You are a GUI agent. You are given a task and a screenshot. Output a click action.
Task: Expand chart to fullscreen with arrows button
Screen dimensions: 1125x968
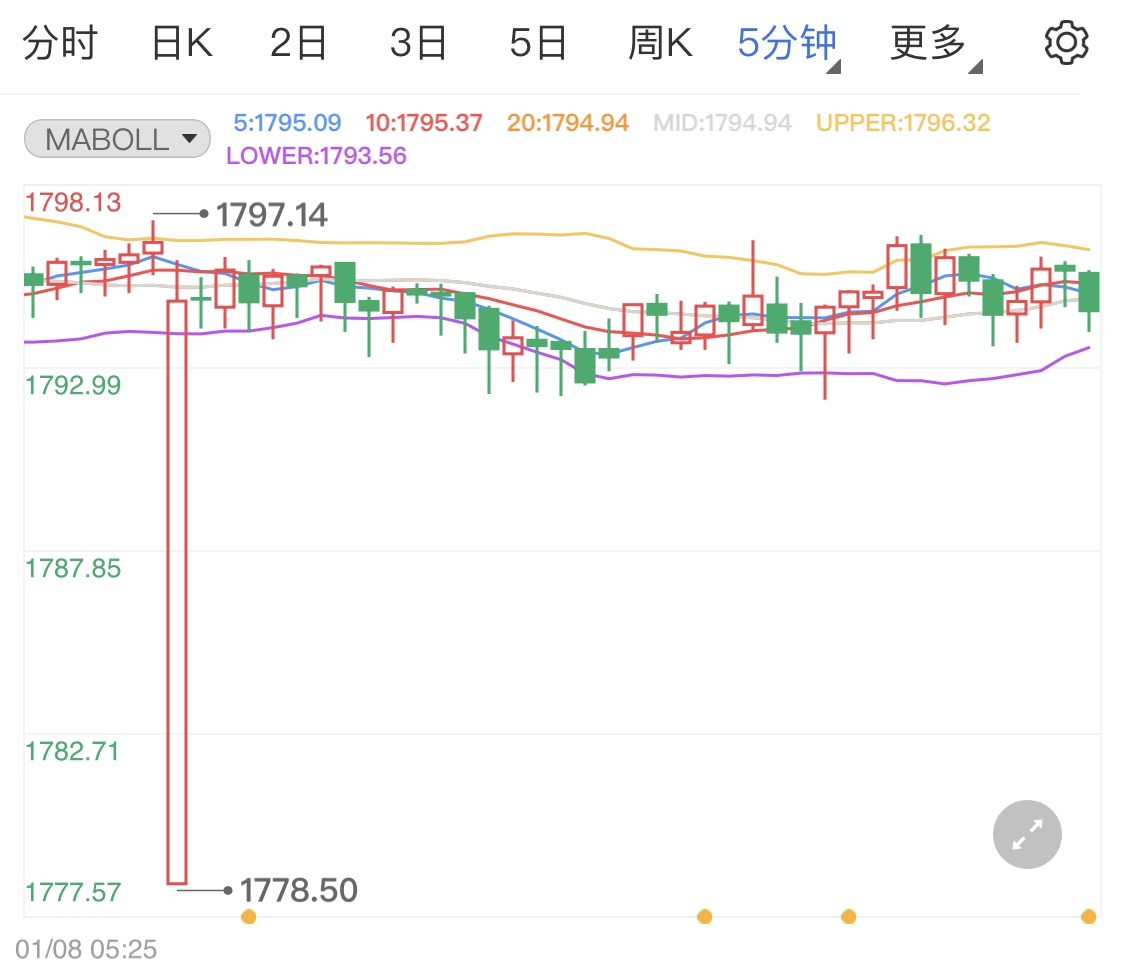pyautogui.click(x=1027, y=835)
